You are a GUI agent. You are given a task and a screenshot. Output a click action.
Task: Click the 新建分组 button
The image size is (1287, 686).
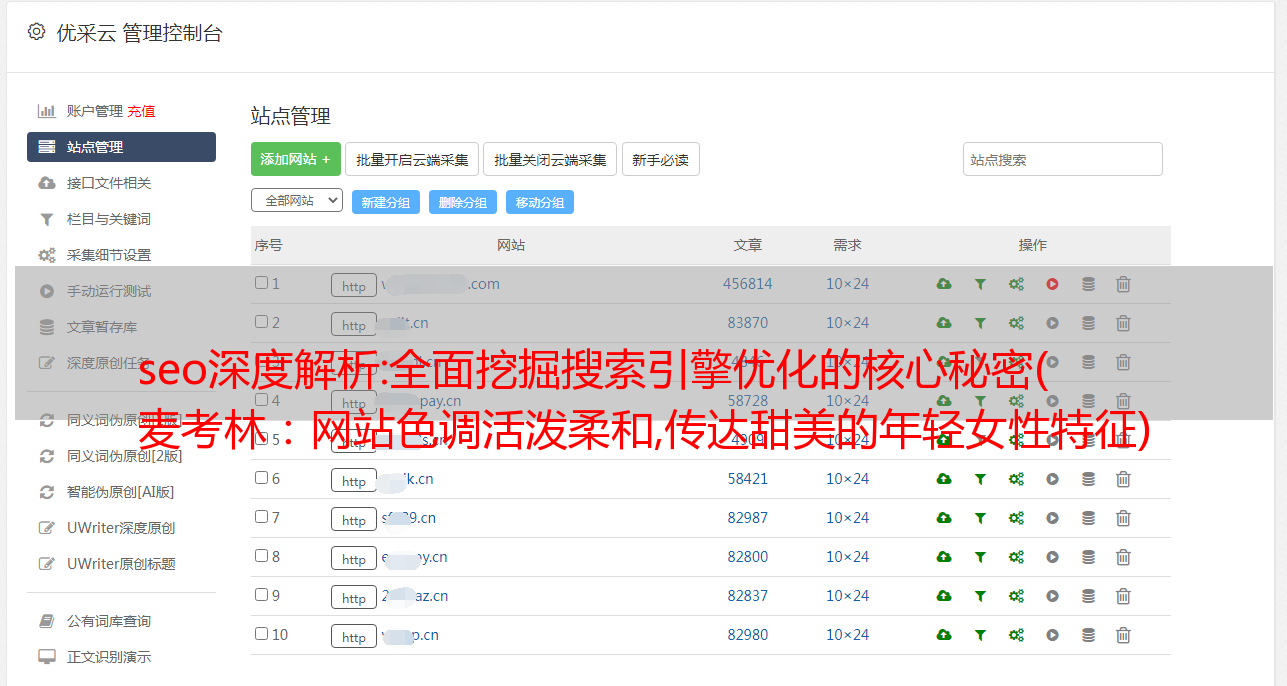(x=385, y=202)
